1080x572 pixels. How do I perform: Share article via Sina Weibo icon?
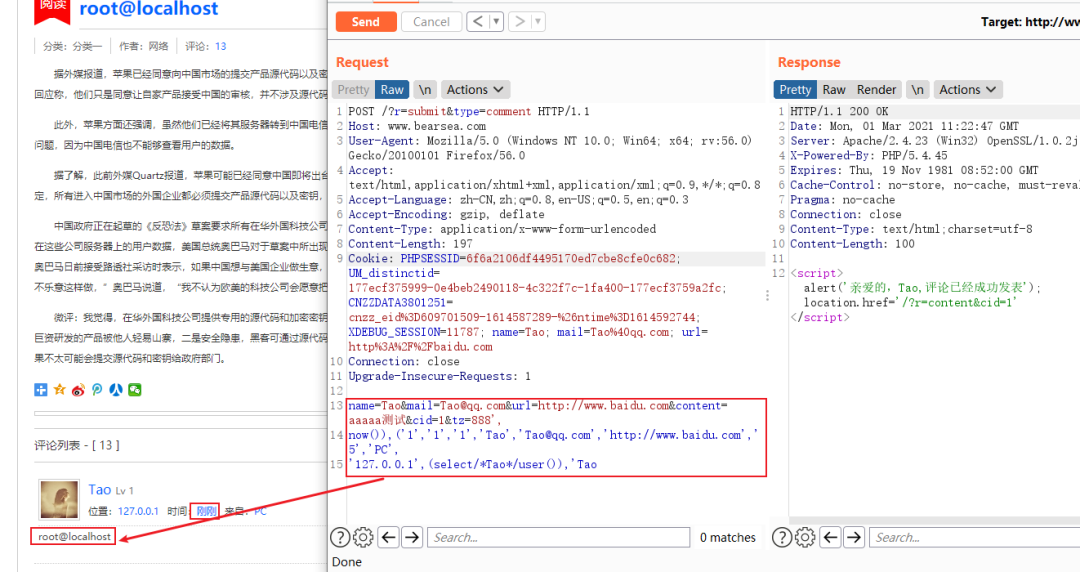coord(79,390)
